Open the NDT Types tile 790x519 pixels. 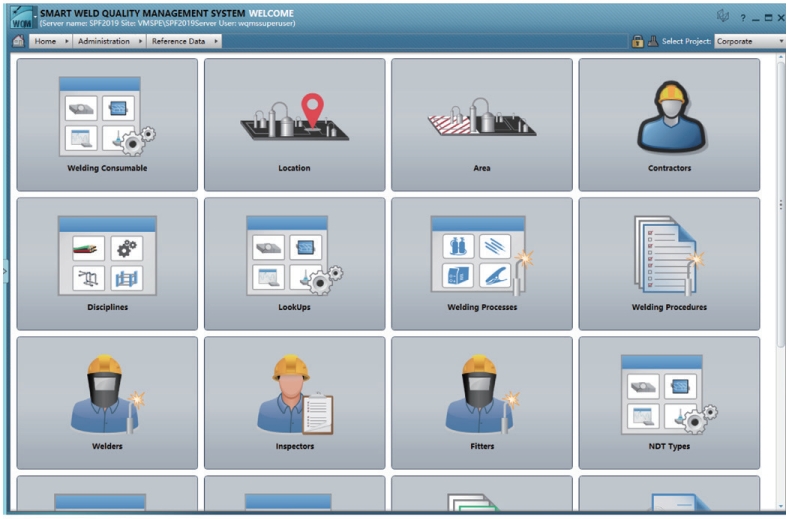pyautogui.click(x=669, y=403)
